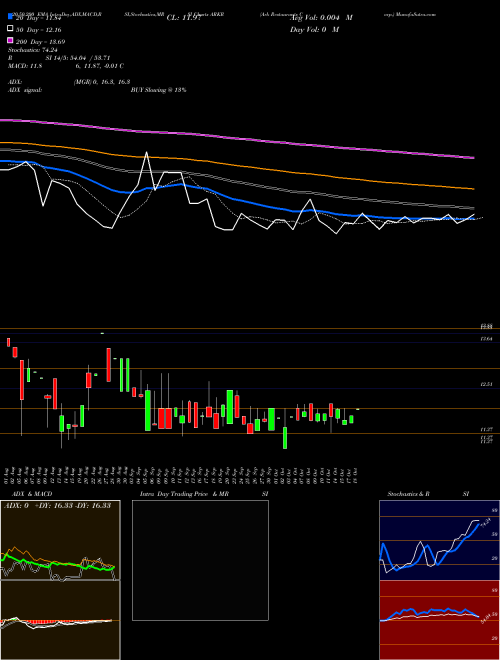Click the ADX/+DY/-DY readout header in ADX panel

pyautogui.click(x=57, y=505)
